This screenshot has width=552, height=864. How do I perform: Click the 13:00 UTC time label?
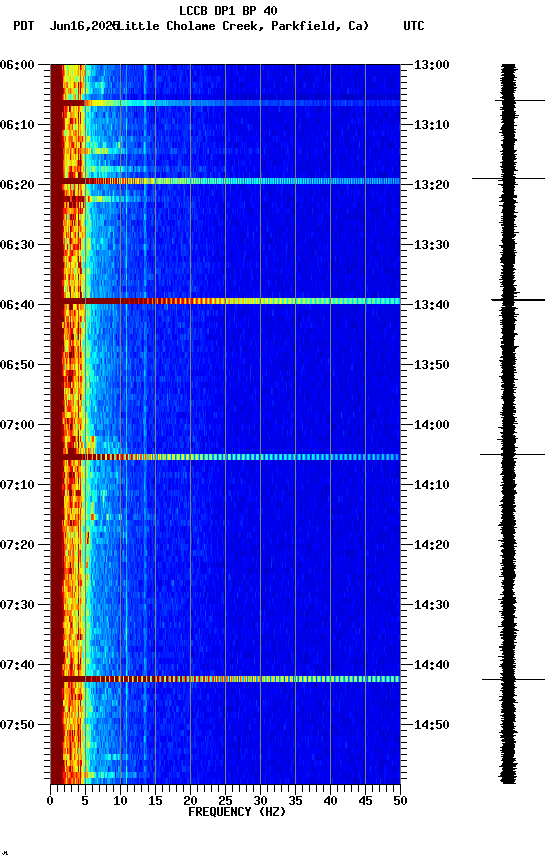tap(432, 65)
